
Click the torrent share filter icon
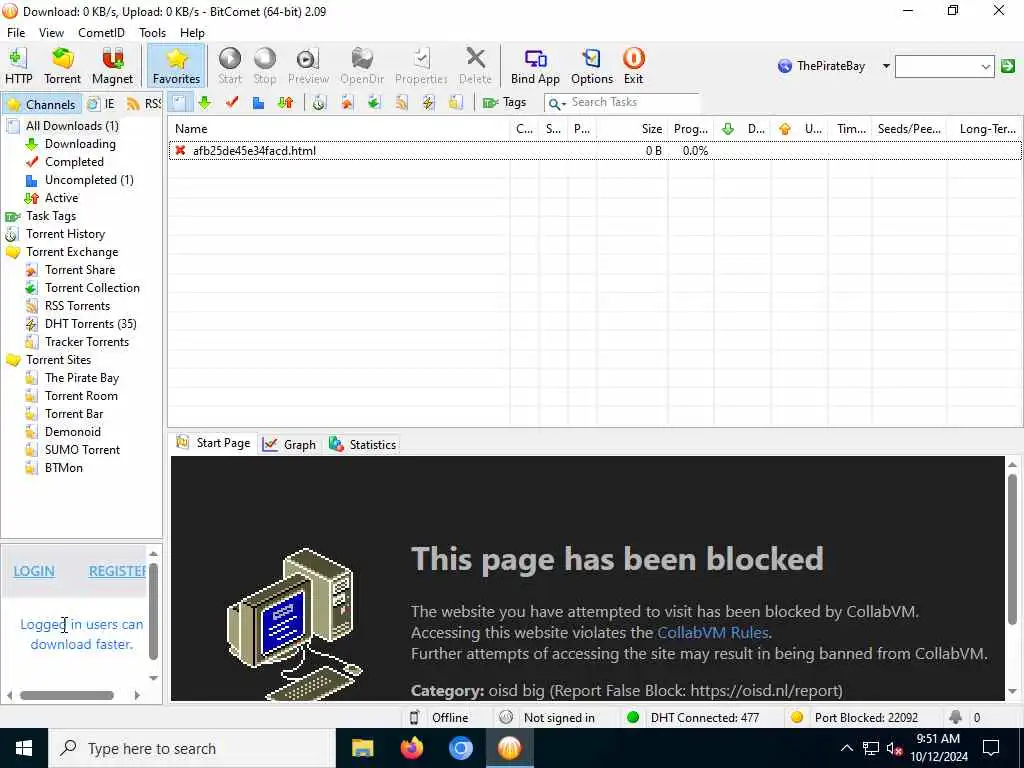click(347, 103)
